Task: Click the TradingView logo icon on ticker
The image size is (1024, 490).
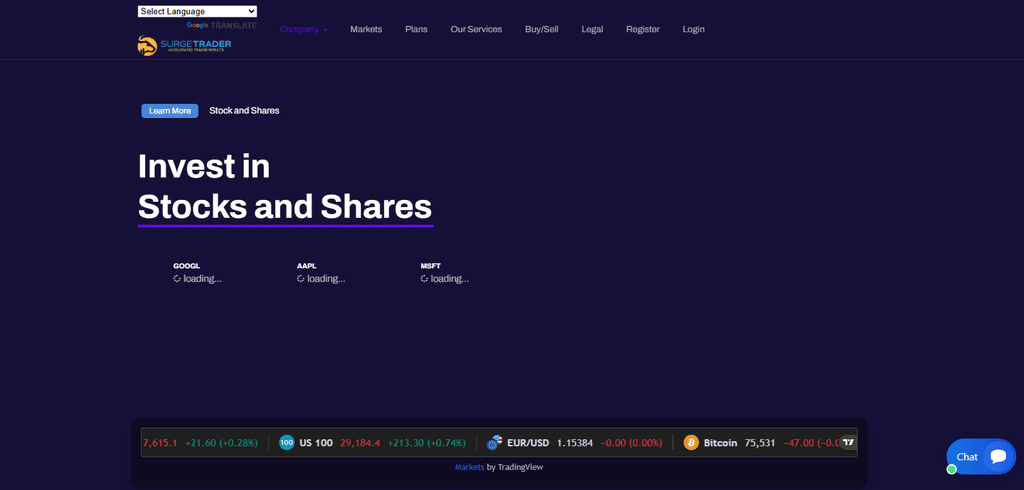Action: tap(848, 442)
